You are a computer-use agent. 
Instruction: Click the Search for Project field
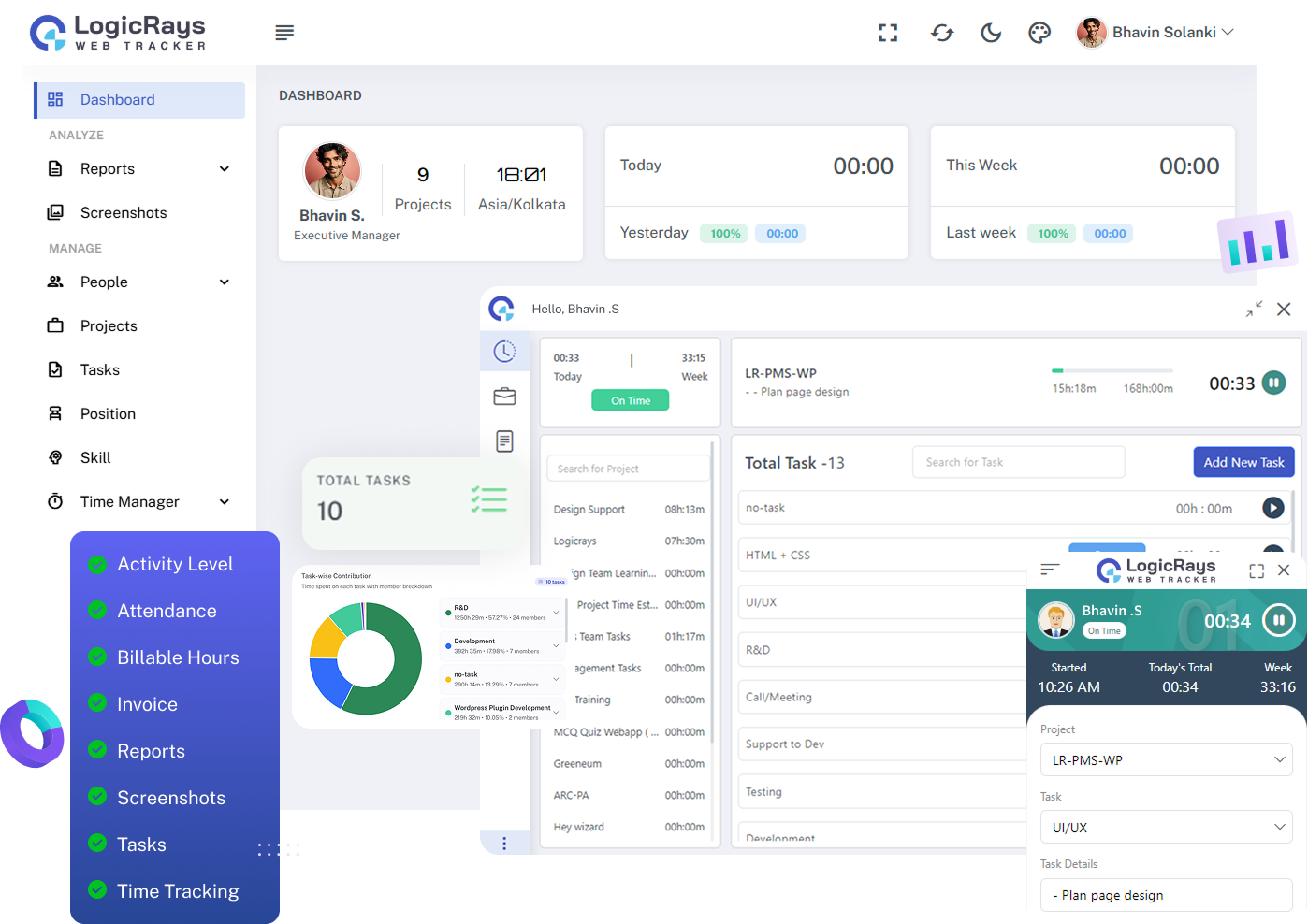pyautogui.click(x=628, y=469)
